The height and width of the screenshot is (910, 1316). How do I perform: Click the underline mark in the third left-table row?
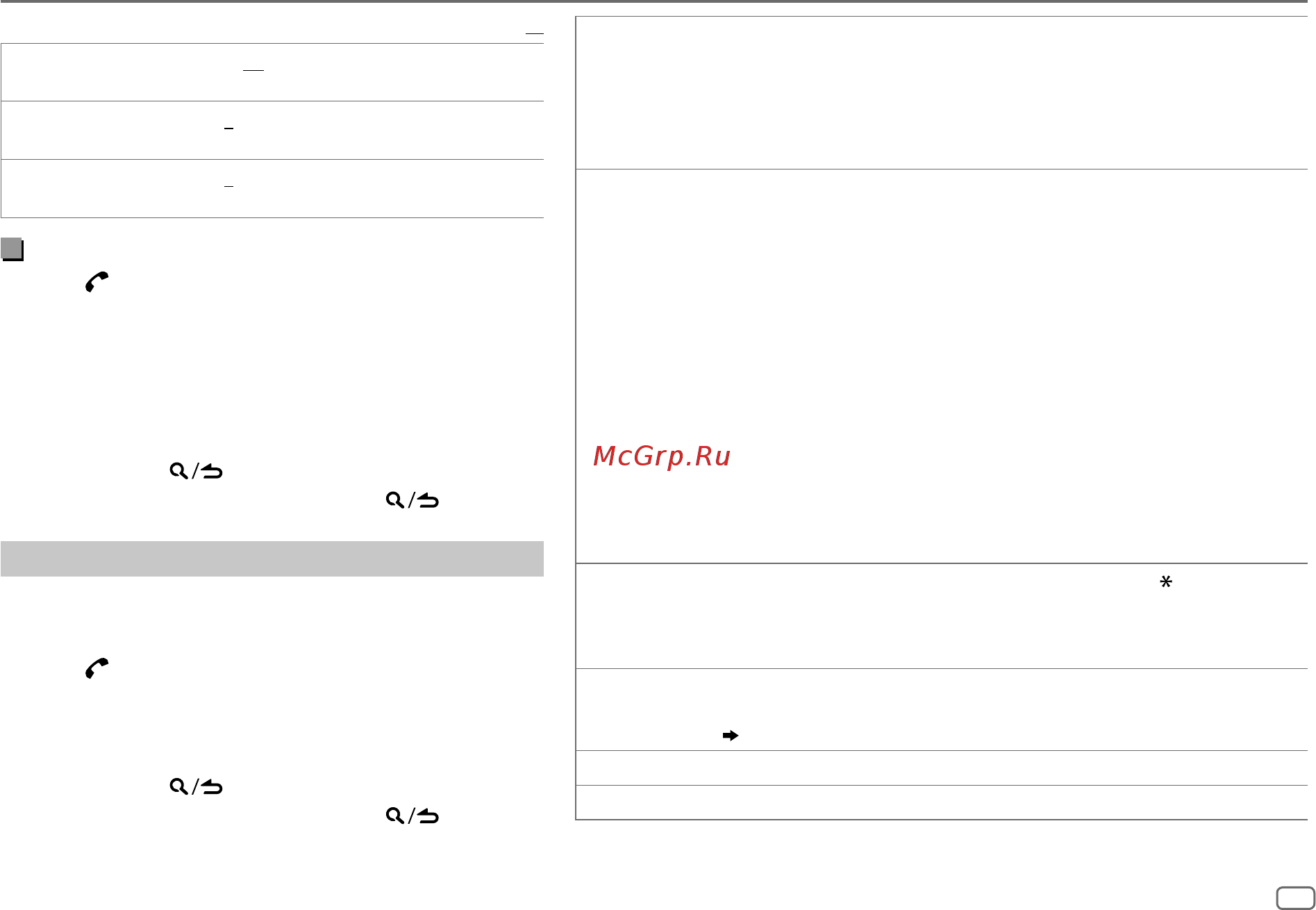pos(228,187)
